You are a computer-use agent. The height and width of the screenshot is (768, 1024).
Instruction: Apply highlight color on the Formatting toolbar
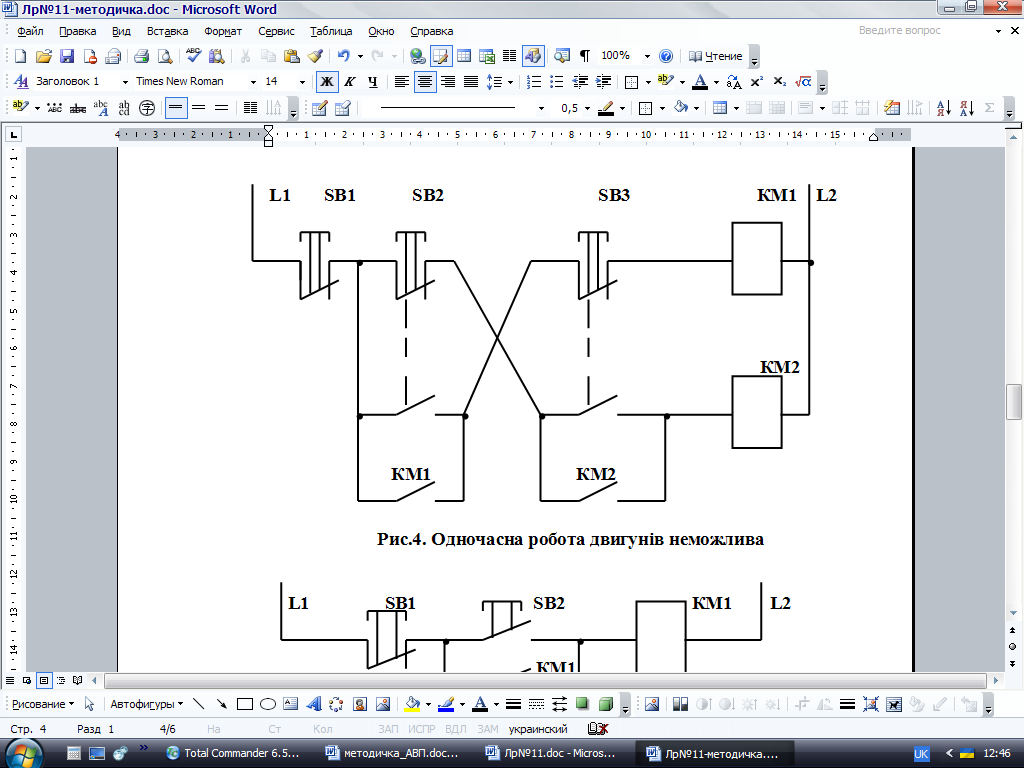coord(665,82)
